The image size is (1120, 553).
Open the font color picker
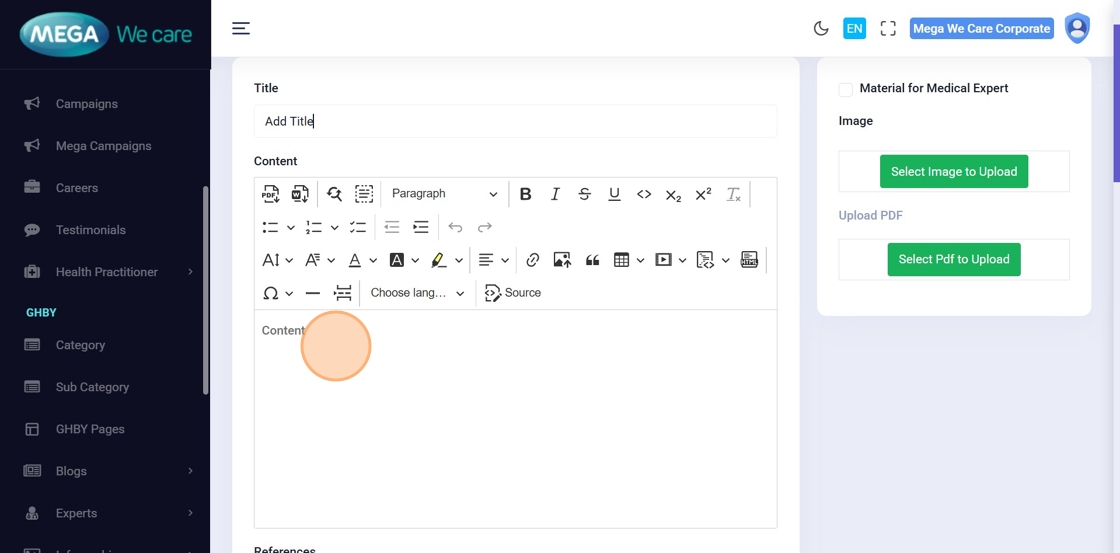tap(355, 260)
